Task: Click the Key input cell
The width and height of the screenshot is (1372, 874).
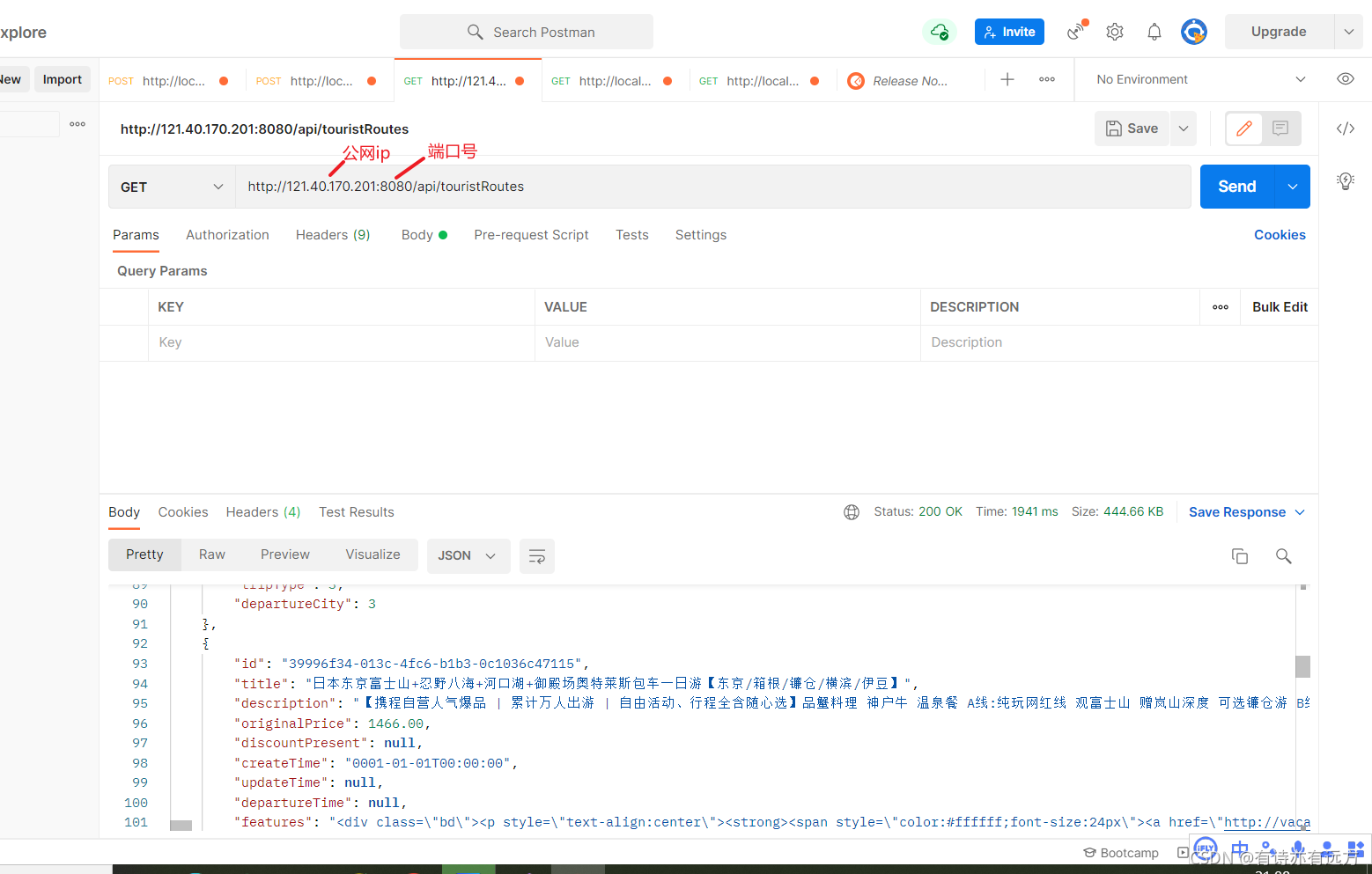Action: coord(342,342)
